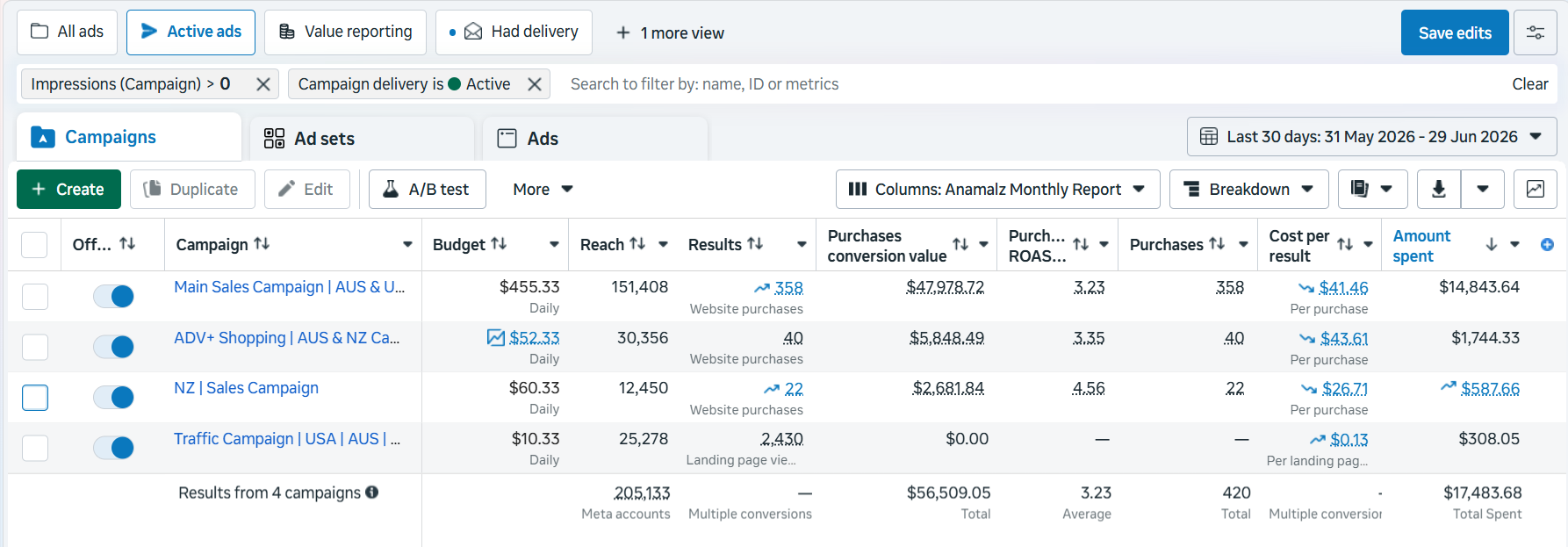Click the Save edits button
1568x547 pixels.
(x=1455, y=32)
